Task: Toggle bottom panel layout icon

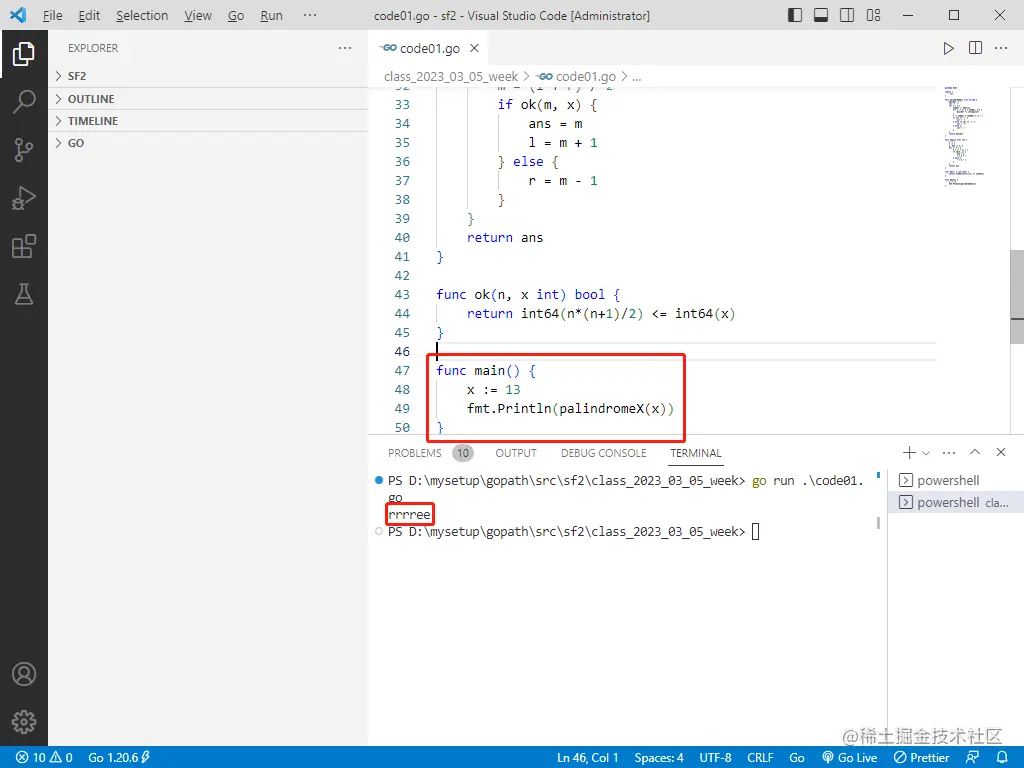Action: tap(821, 15)
